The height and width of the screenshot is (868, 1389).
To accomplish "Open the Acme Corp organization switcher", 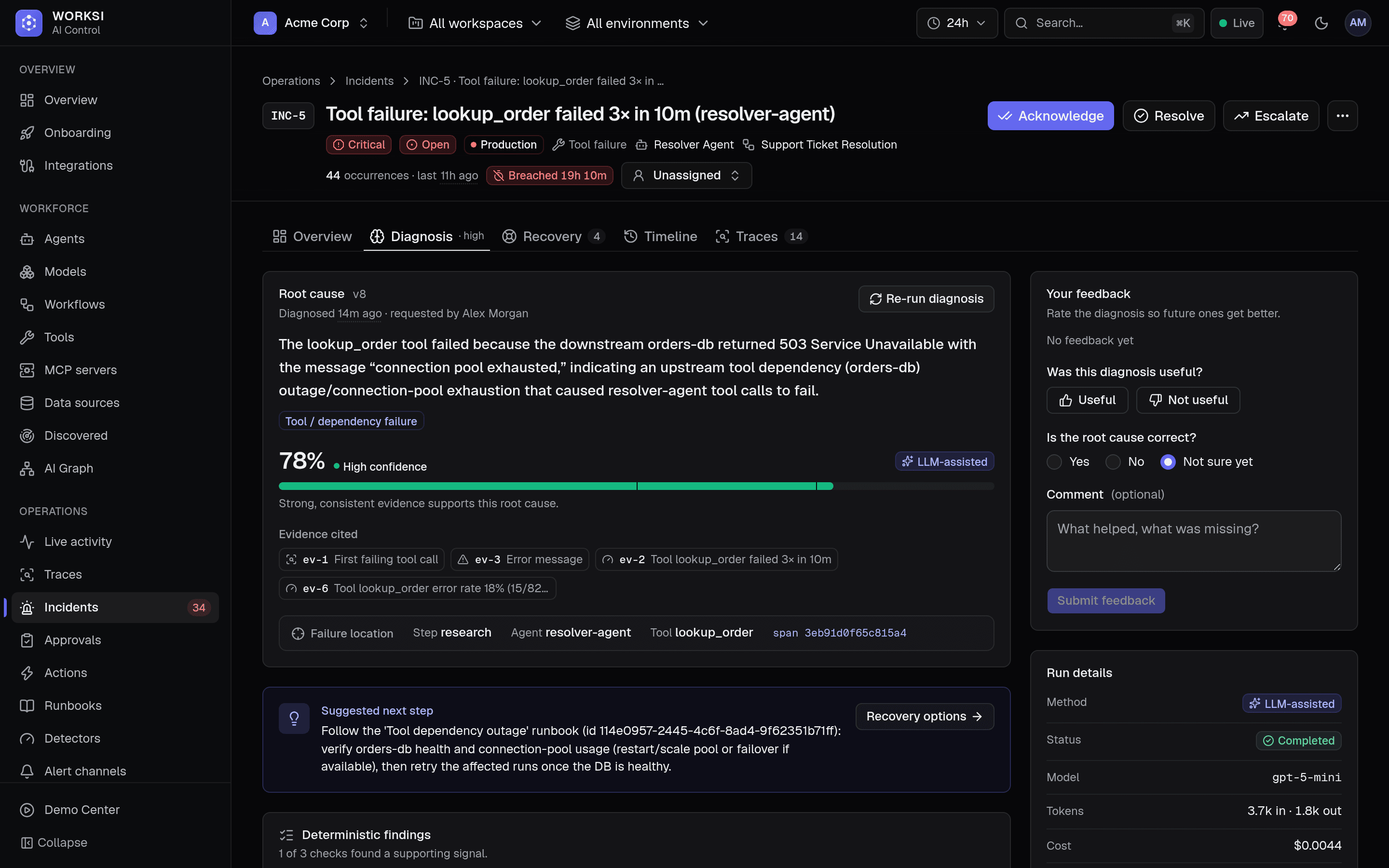I will [312, 23].
